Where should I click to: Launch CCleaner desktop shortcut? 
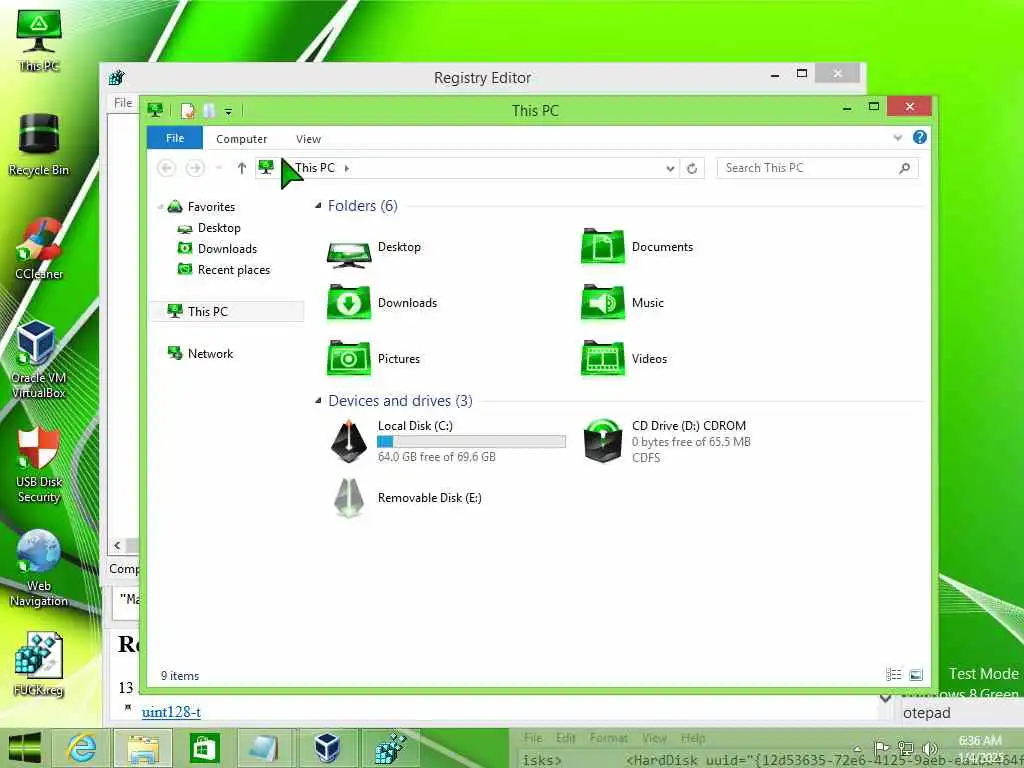click(39, 249)
